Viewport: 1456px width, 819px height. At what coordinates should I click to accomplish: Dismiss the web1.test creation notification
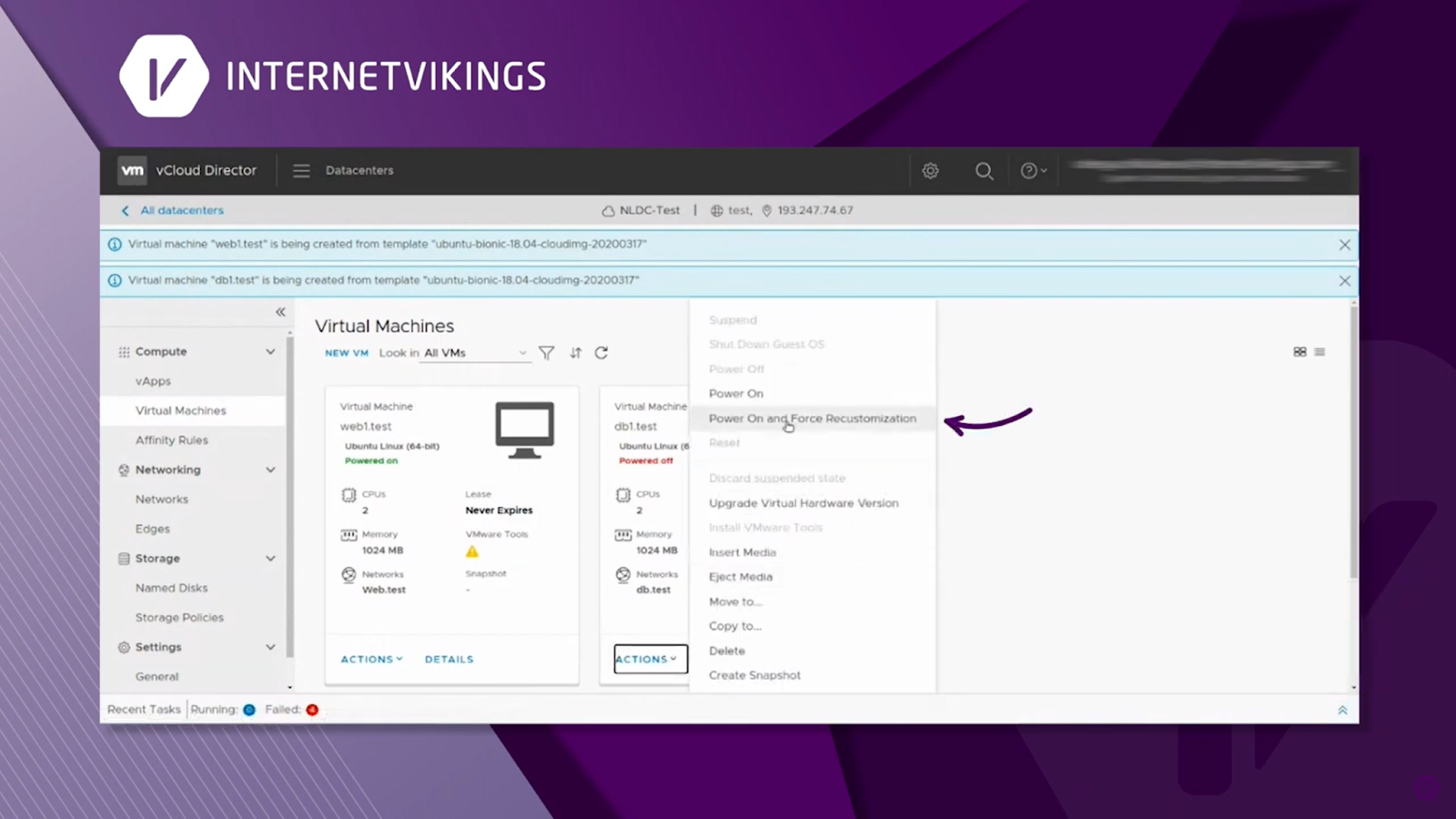[1344, 245]
